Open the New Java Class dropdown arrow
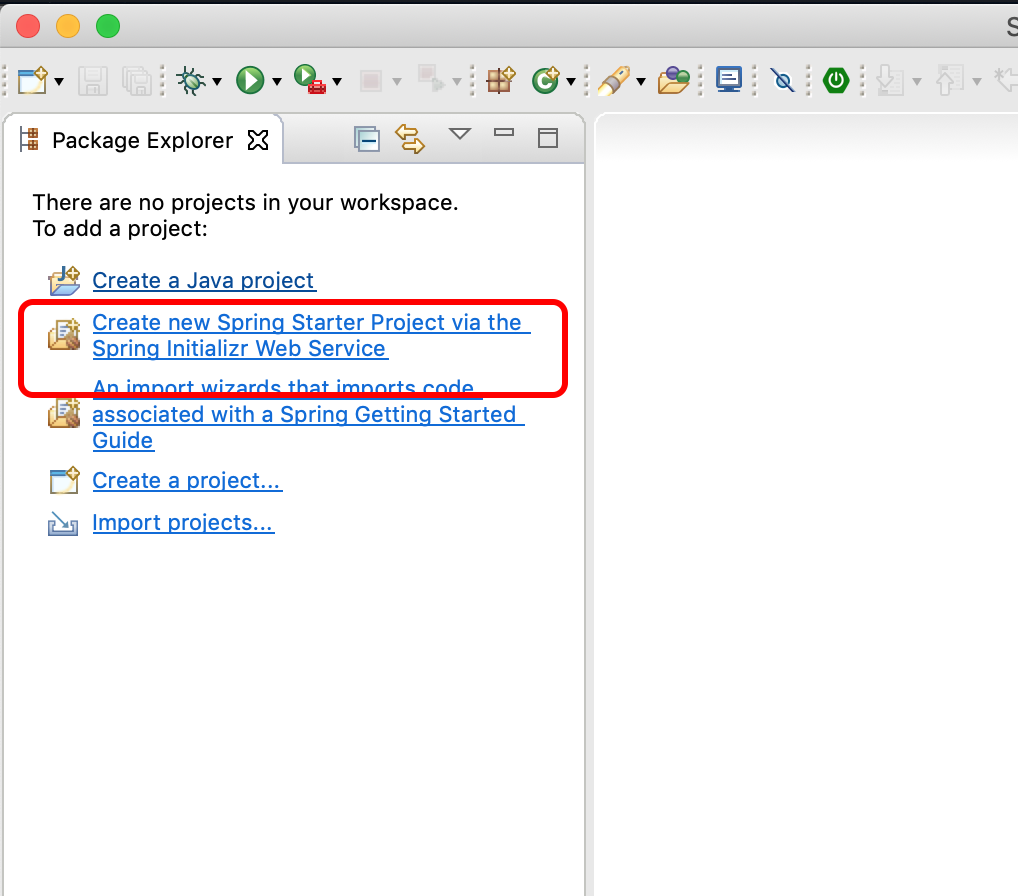Image resolution: width=1018 pixels, height=896 pixels. point(571,82)
